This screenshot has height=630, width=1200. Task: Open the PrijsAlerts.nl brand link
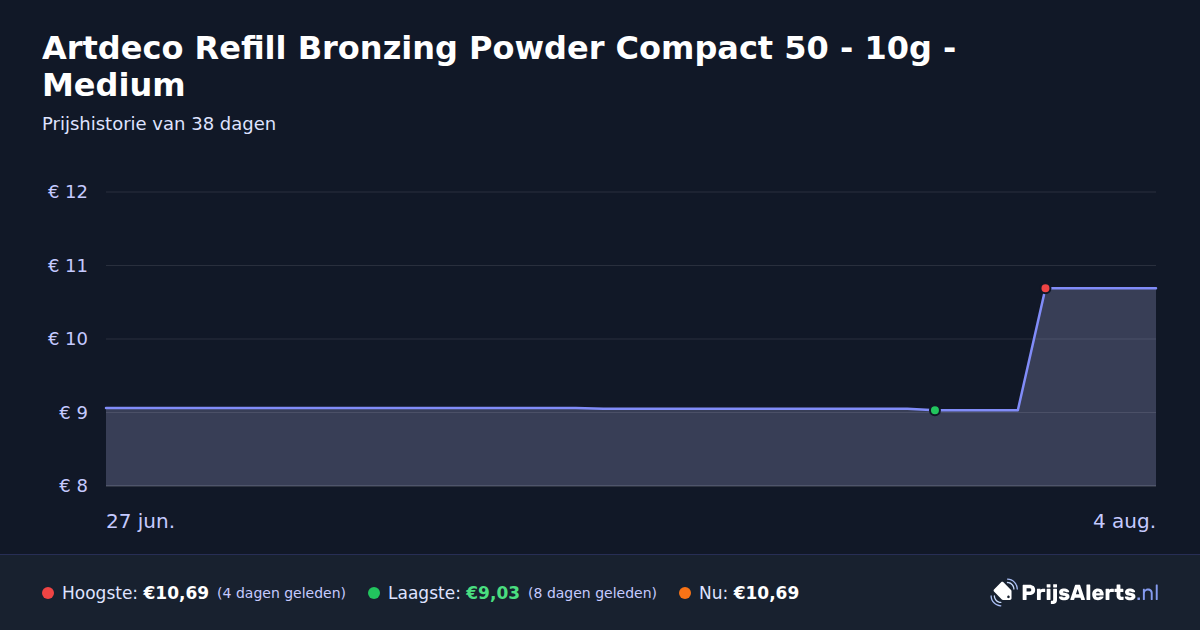coord(1075,592)
